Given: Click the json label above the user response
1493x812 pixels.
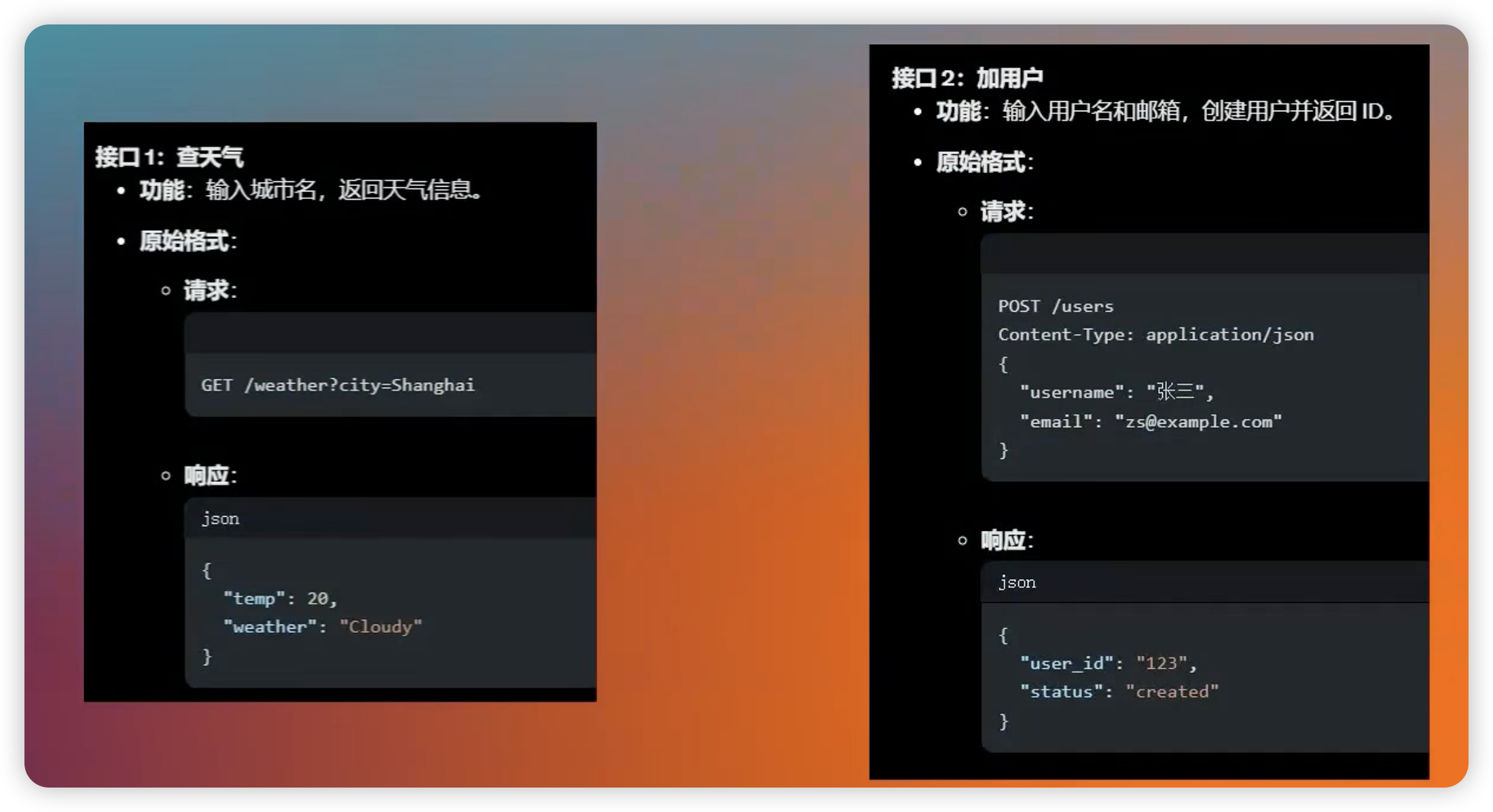Looking at the screenshot, I should pos(1016,581).
